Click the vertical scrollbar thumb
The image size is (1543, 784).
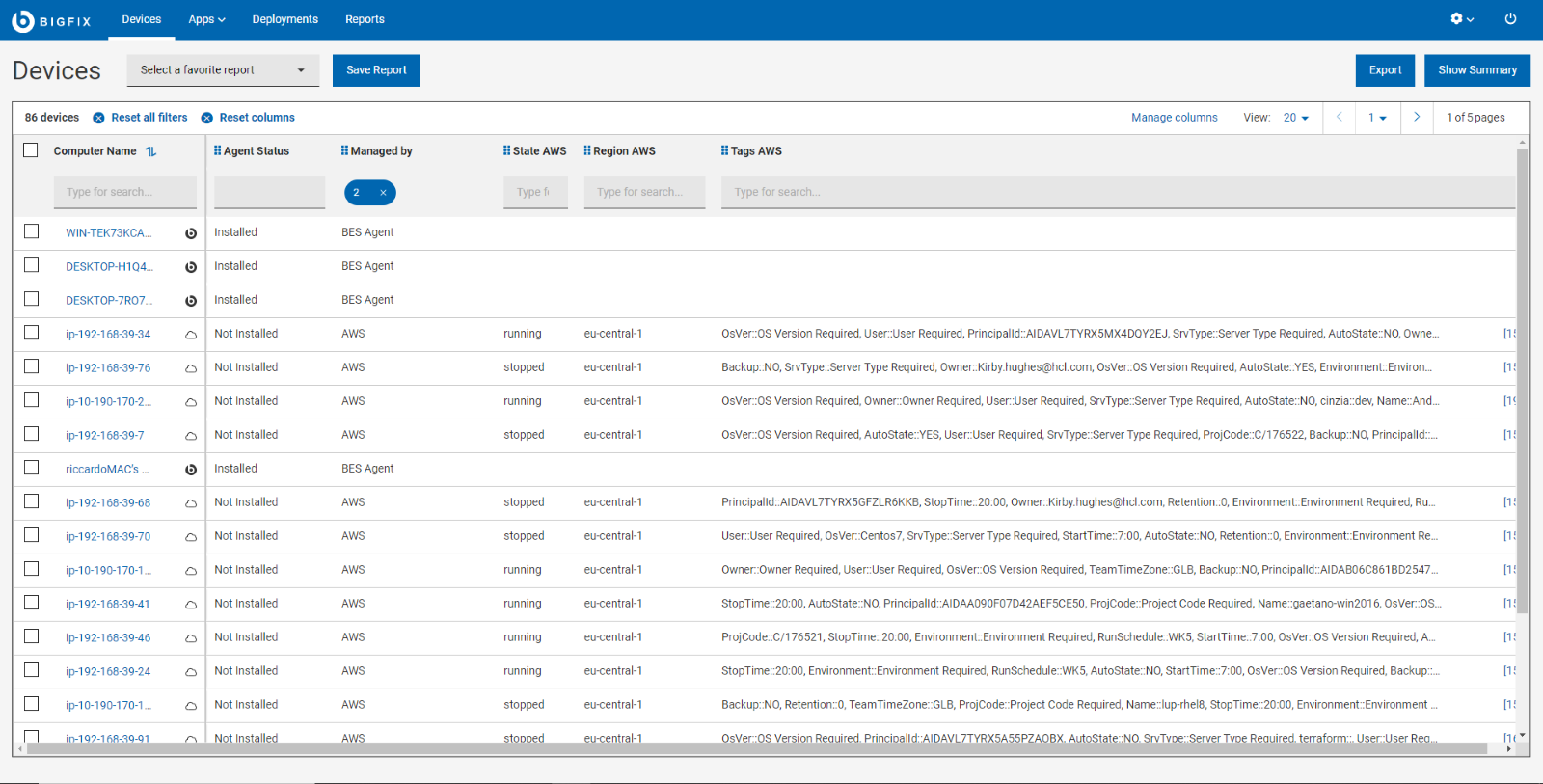pos(1523,381)
